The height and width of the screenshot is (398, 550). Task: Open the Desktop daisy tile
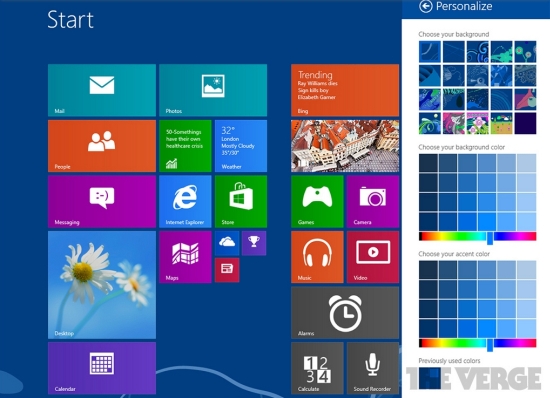(x=102, y=285)
